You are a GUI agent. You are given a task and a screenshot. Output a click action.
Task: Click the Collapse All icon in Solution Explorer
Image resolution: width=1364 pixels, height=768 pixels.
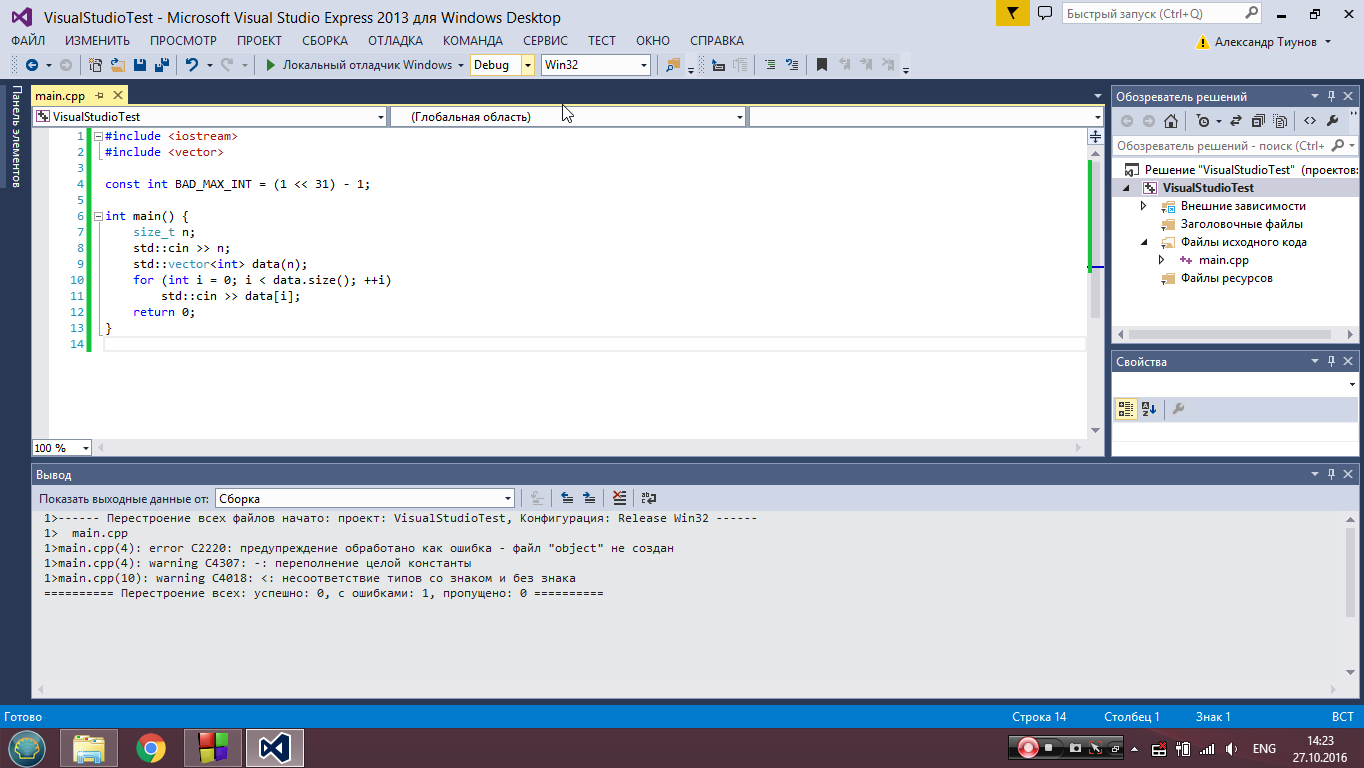1258,121
